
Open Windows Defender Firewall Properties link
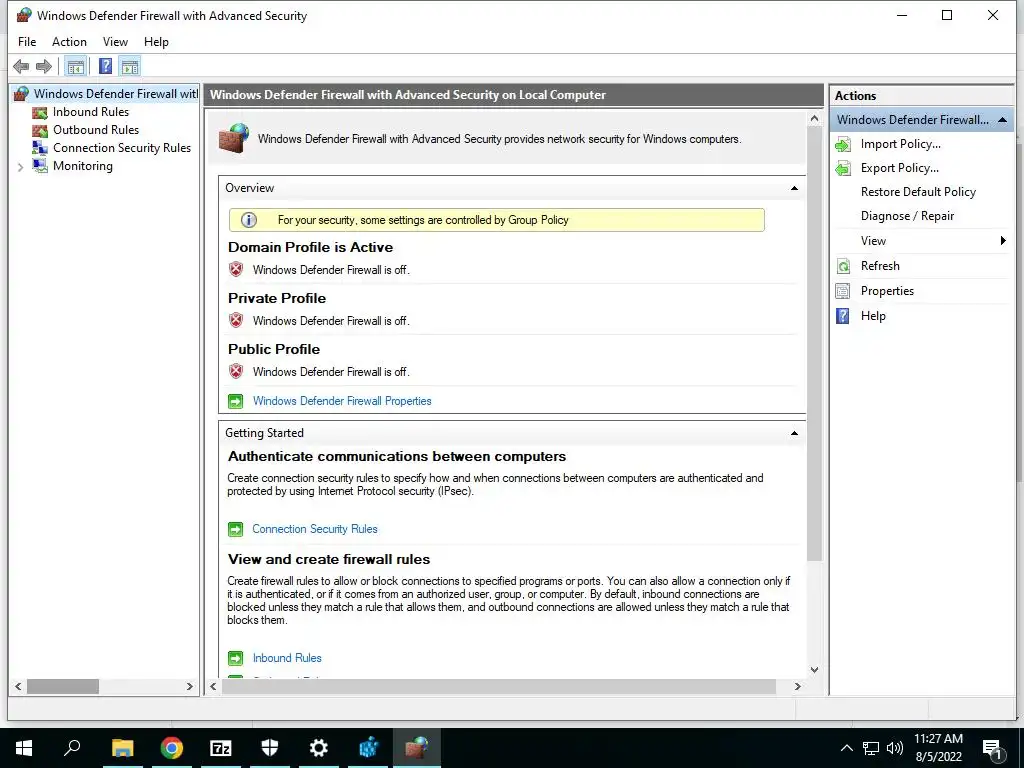tap(342, 401)
